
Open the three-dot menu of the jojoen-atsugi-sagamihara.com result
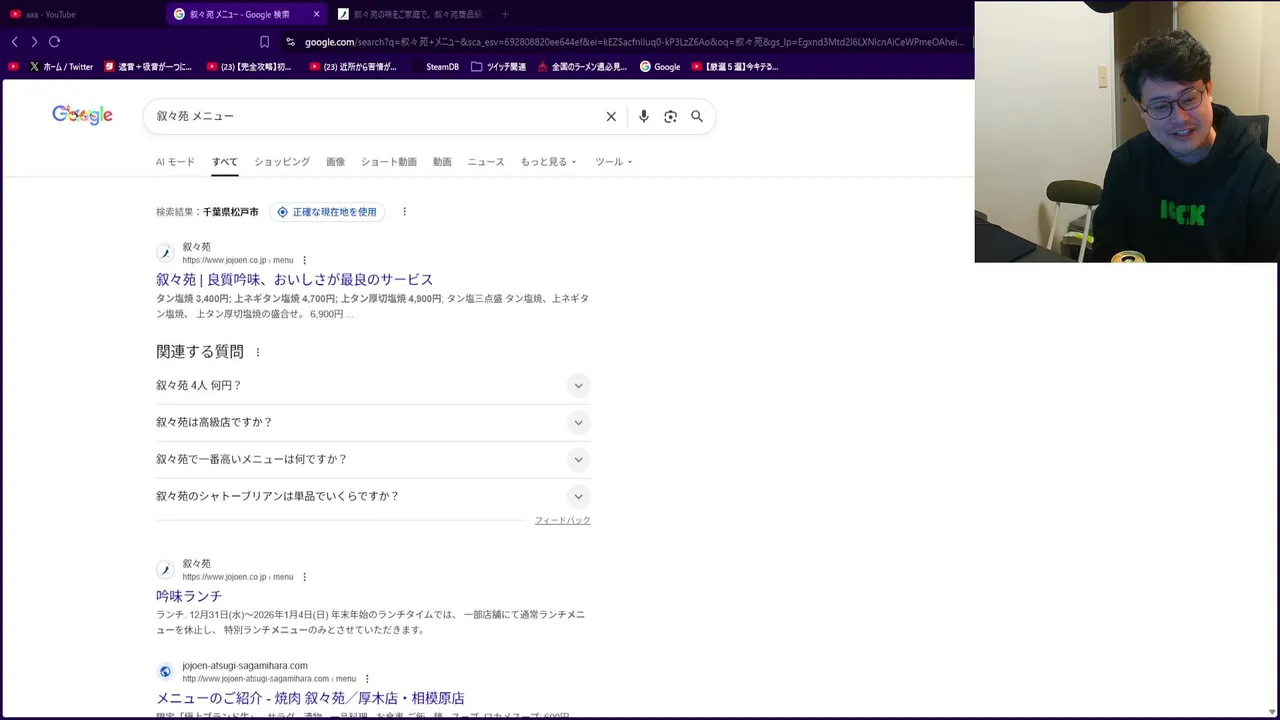point(367,679)
